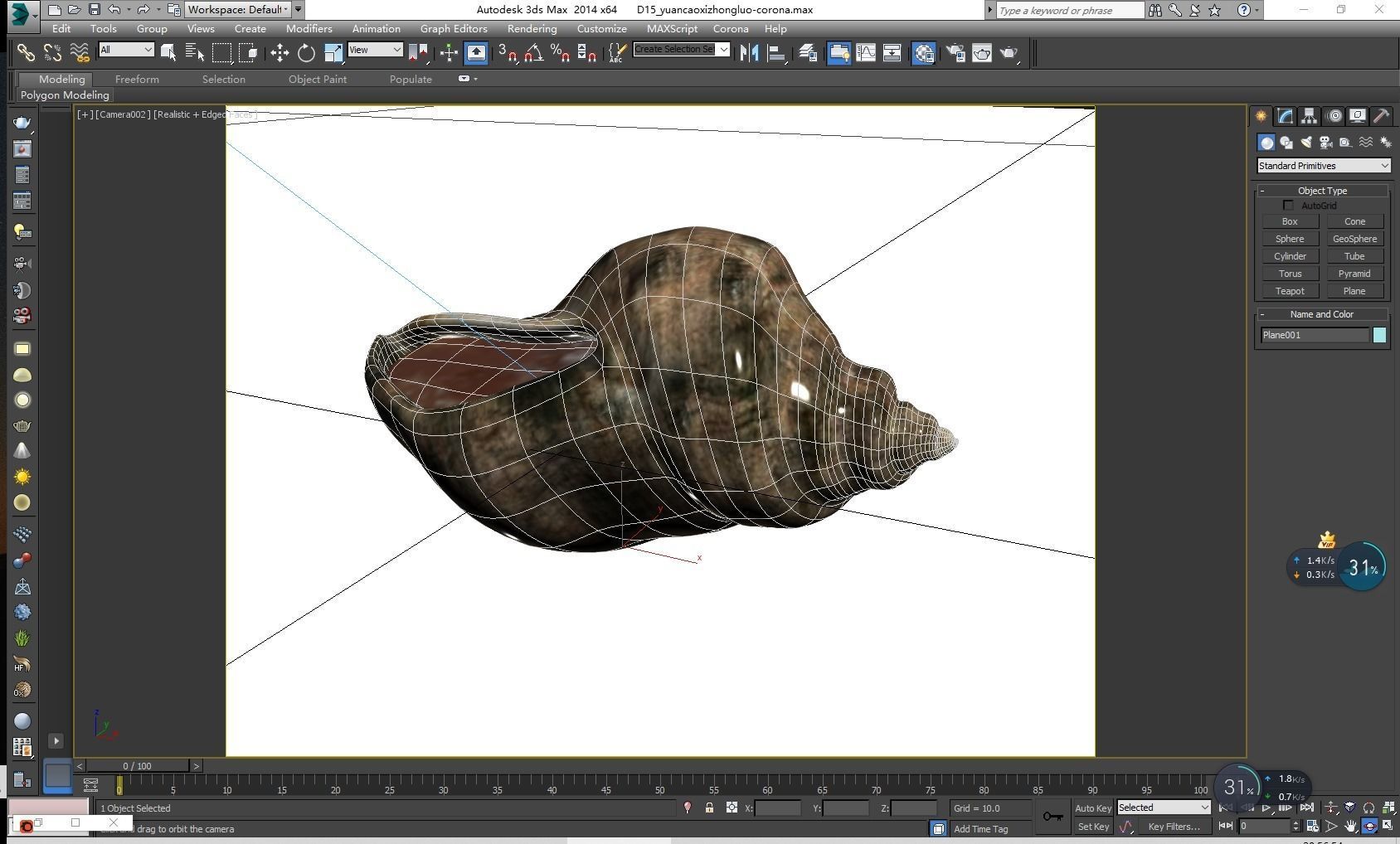Click the Align tool icon
The height and width of the screenshot is (844, 1400).
(x=776, y=53)
